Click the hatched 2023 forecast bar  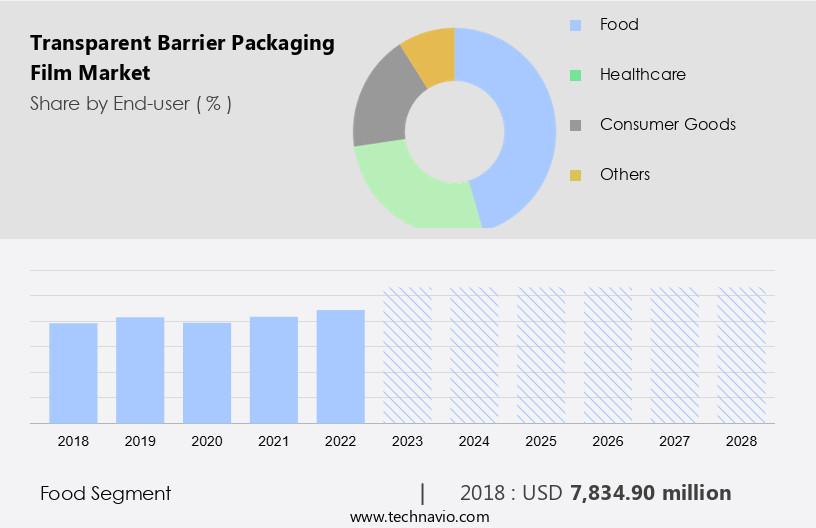(x=408, y=355)
